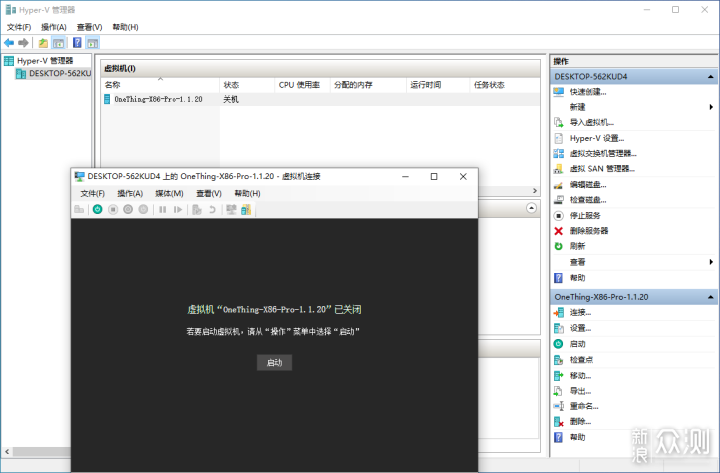Viewport: 720px width, 473px height.
Task: Click the Back arrow in Hyper-V Manager toolbar
Action: 9,43
